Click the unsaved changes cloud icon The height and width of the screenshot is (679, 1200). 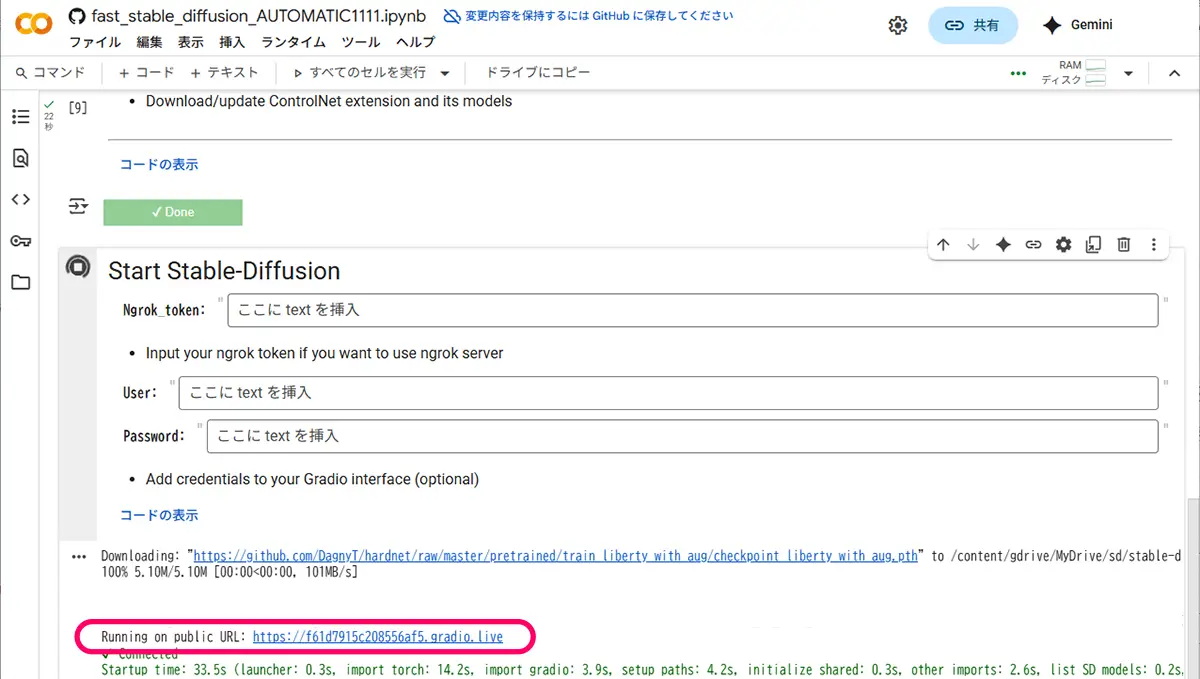click(452, 17)
